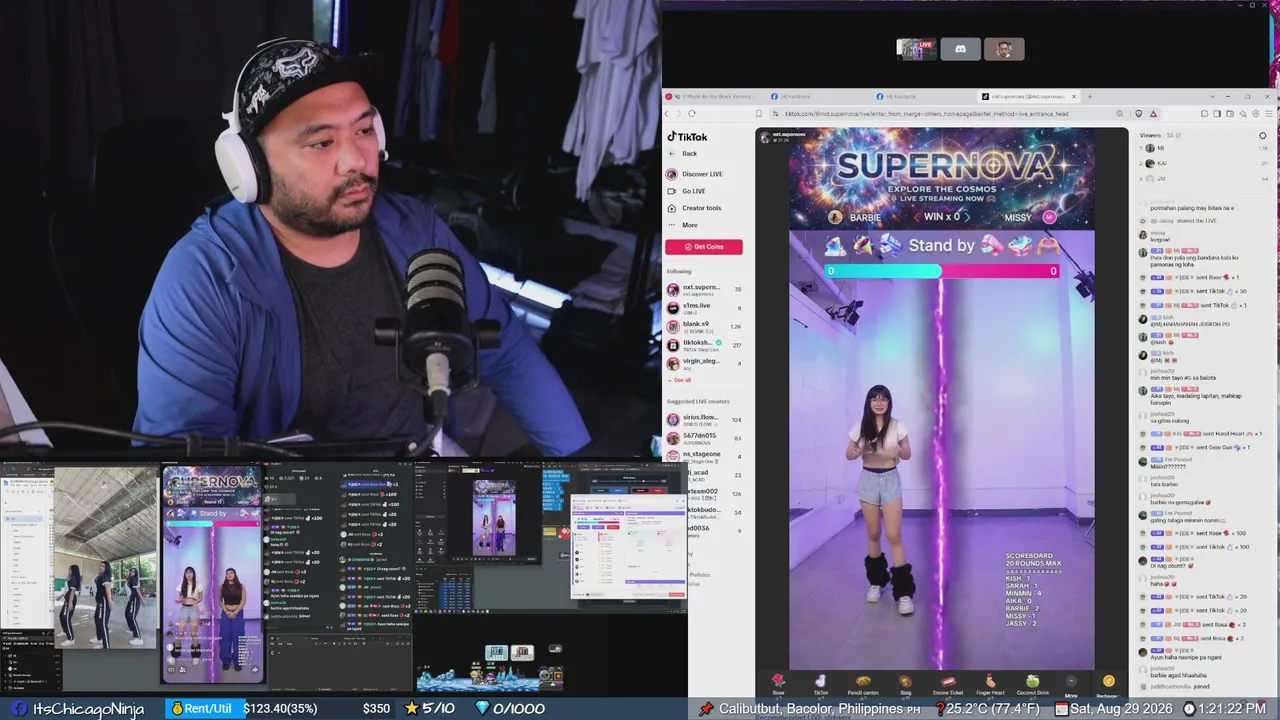Open blank.s9 in the Following list
The image size is (1280, 720).
[704, 326]
